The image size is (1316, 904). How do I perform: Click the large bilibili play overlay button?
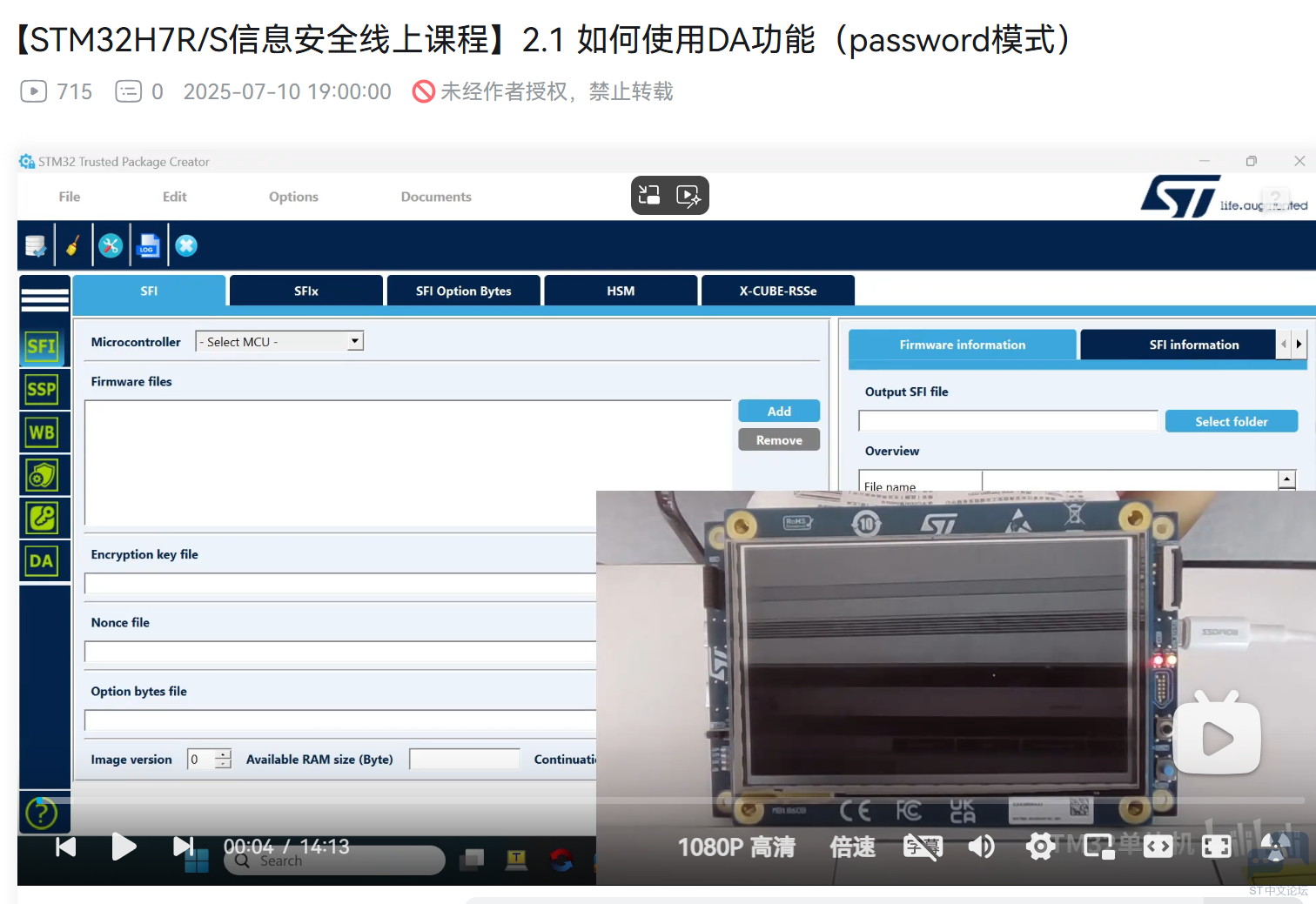tap(1217, 733)
